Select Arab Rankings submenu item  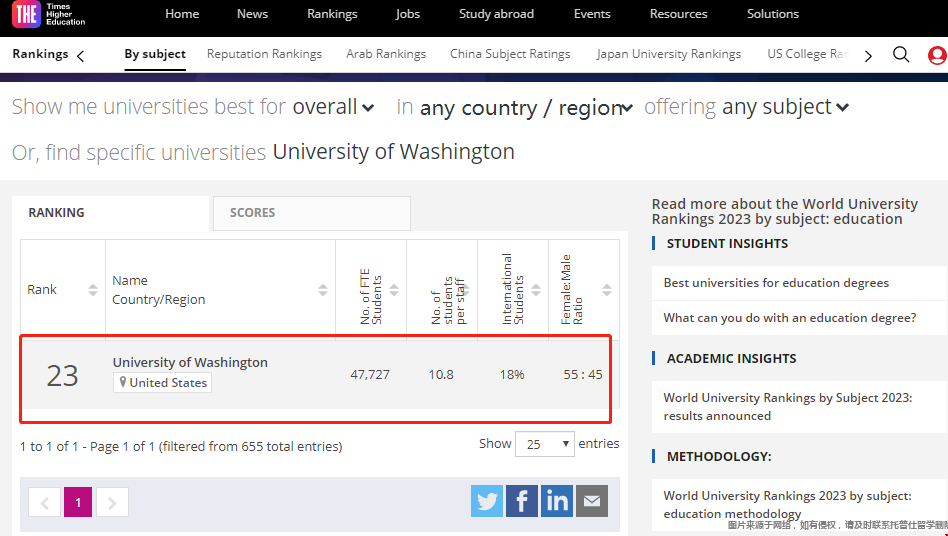coord(386,54)
